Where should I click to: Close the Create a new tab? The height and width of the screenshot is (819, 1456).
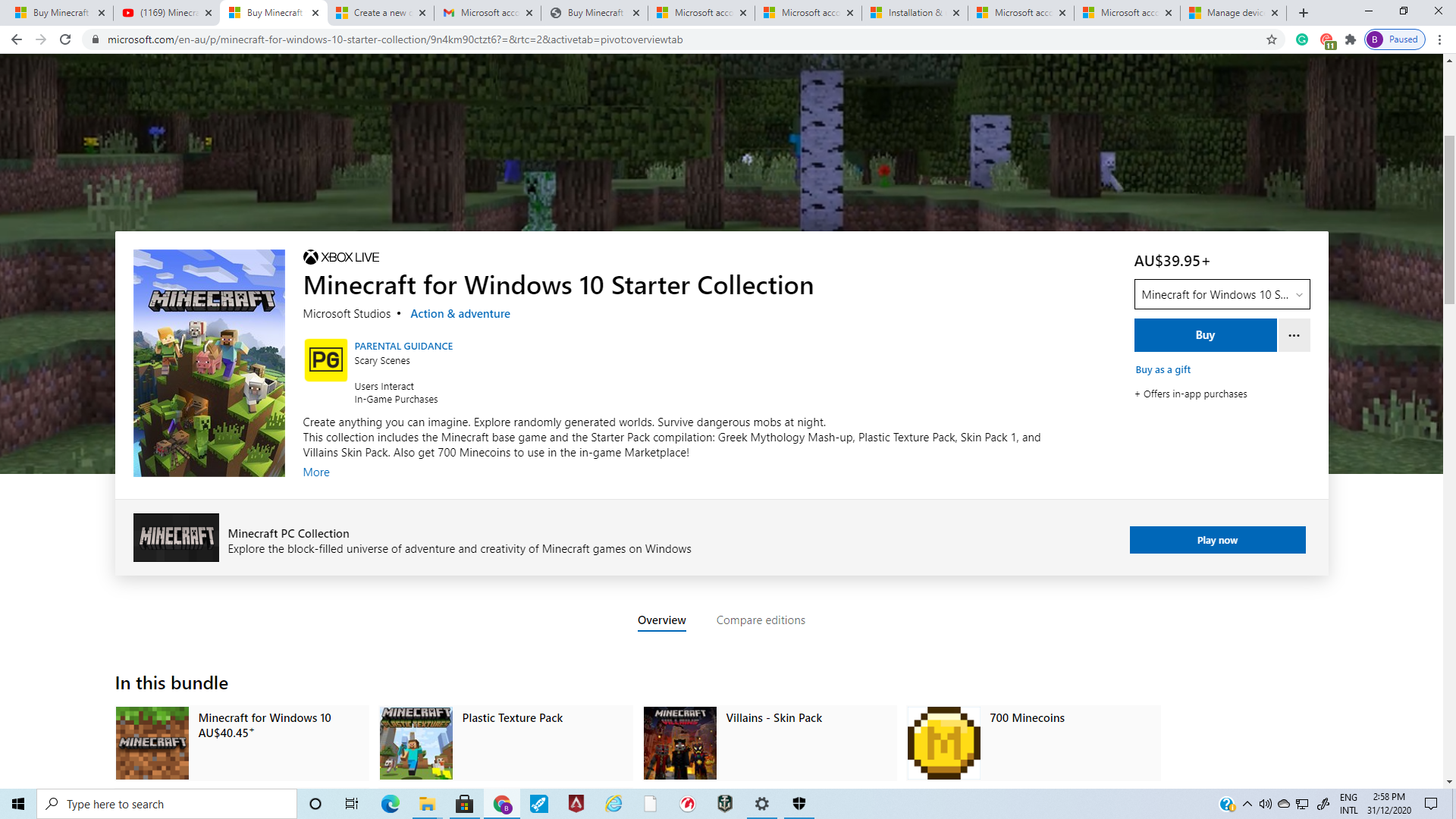tap(422, 13)
